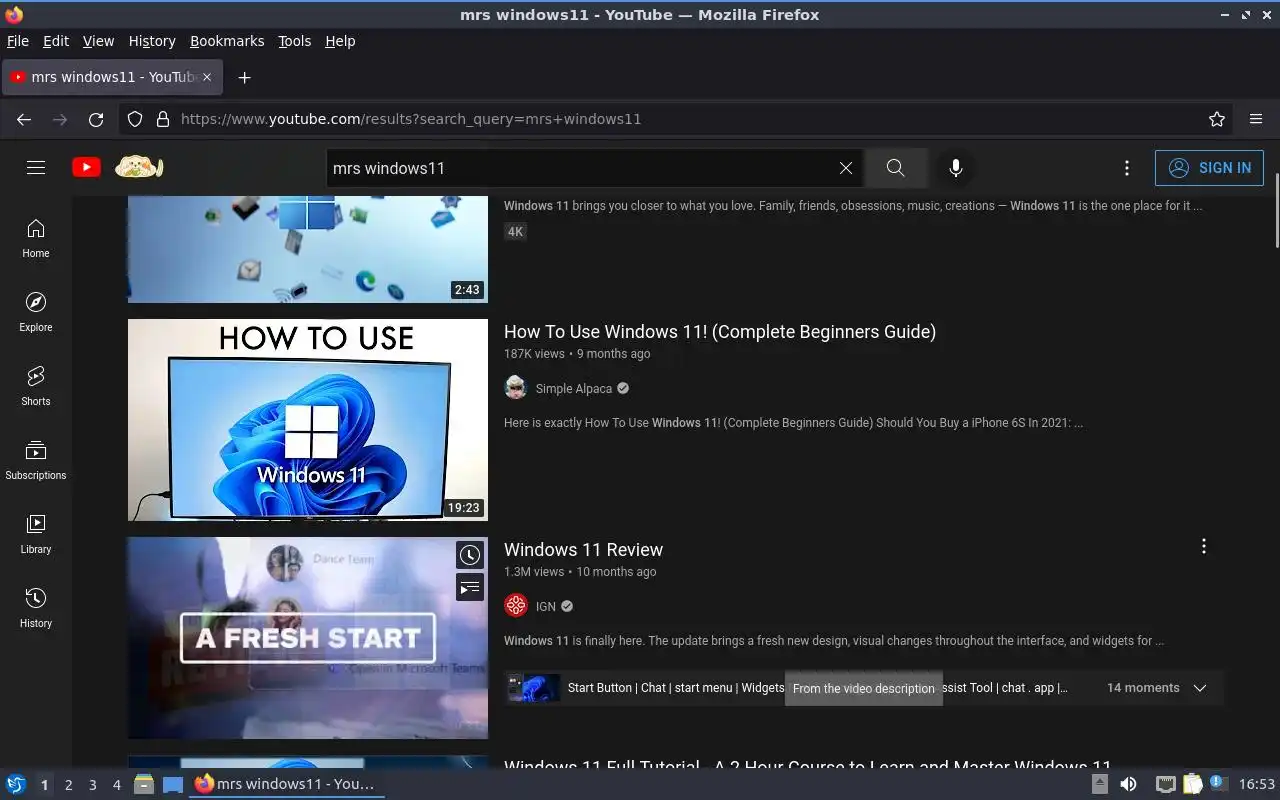
Task: Click the padlock site info icon
Action: click(x=163, y=119)
